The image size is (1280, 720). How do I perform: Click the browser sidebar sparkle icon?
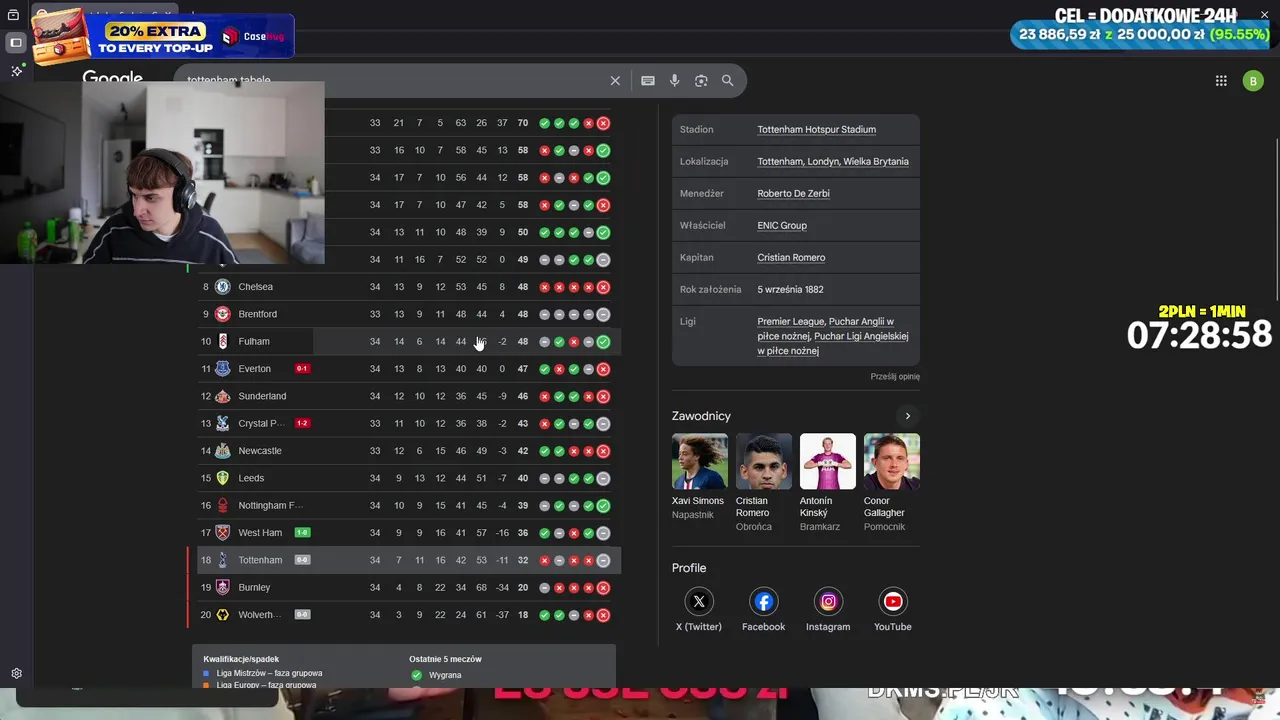click(x=16, y=71)
